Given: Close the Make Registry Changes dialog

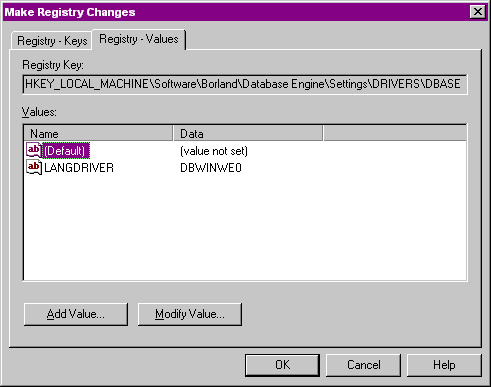Looking at the screenshot, I should 478,12.
